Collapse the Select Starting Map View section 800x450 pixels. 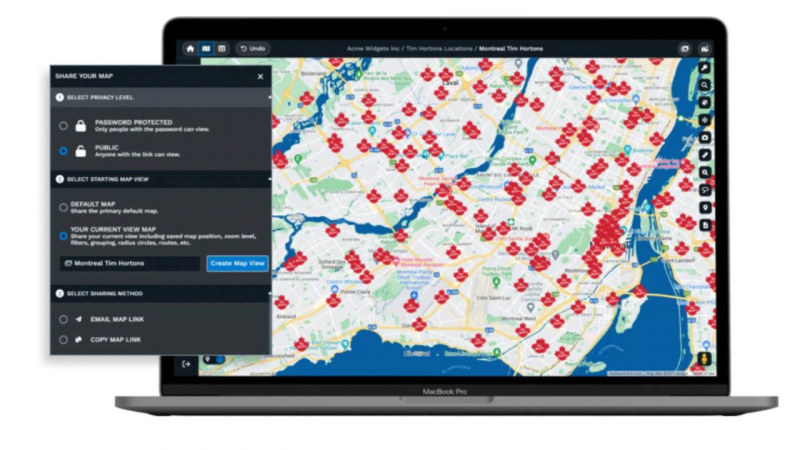pos(269,178)
